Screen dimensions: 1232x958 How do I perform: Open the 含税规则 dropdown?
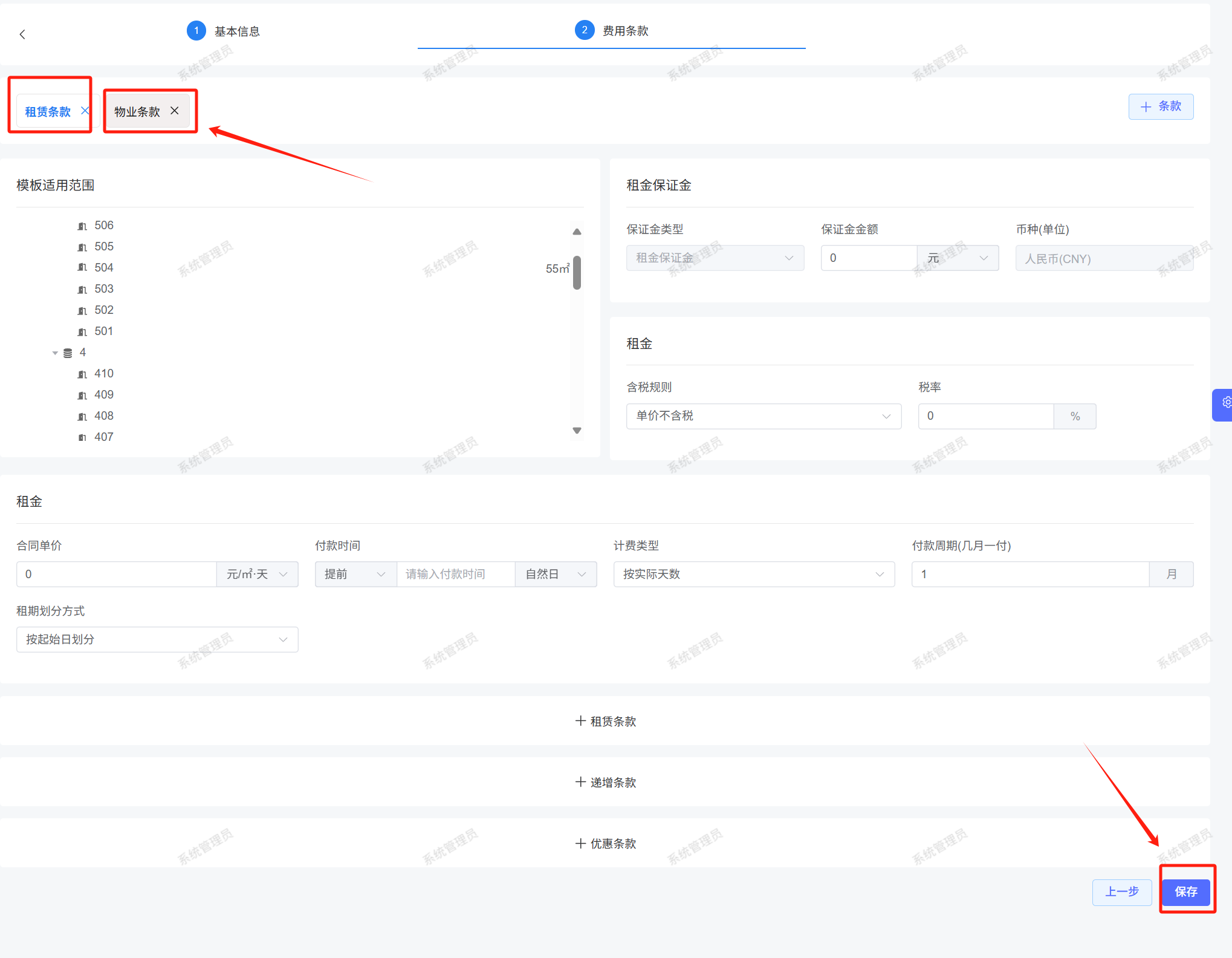click(x=763, y=416)
